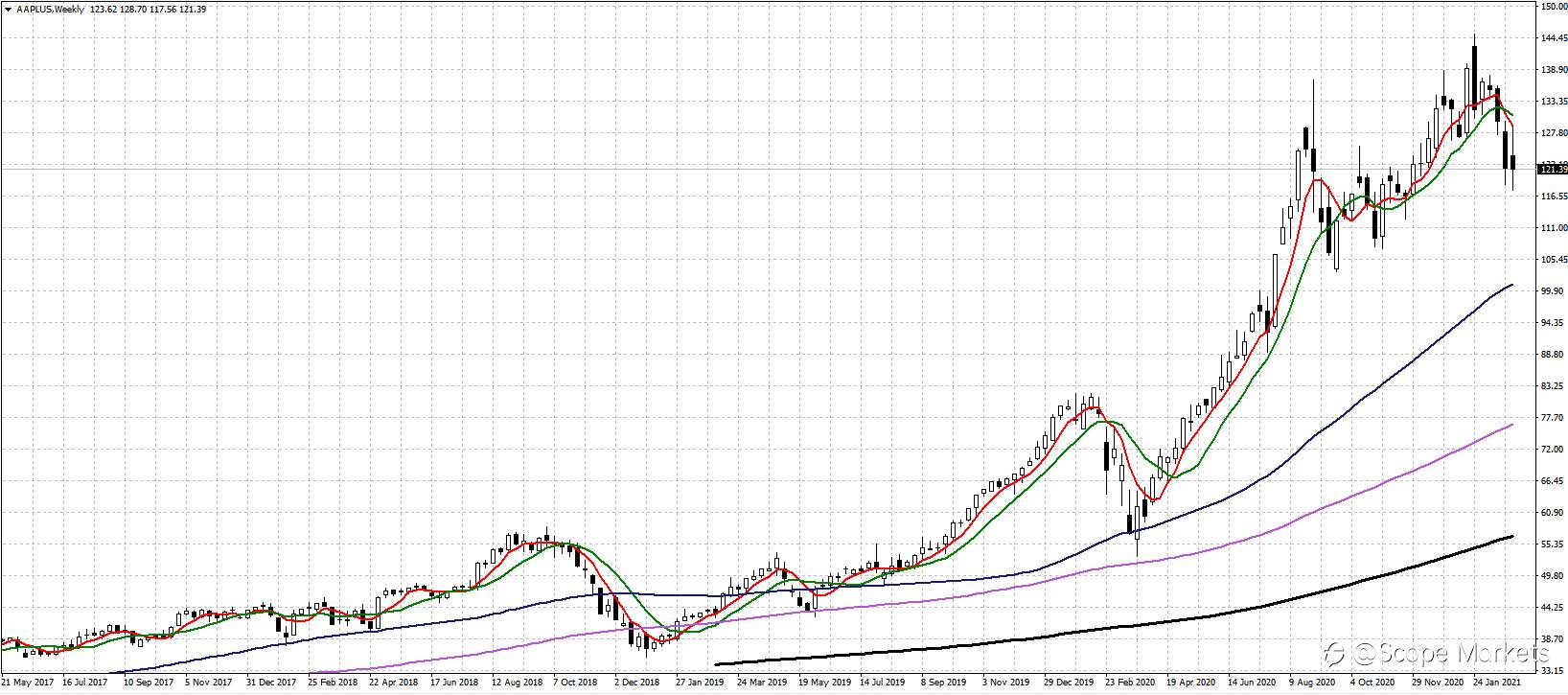Click the 55.35 price axis label
Image resolution: width=1568 pixels, height=695 pixels.
[x=1552, y=544]
